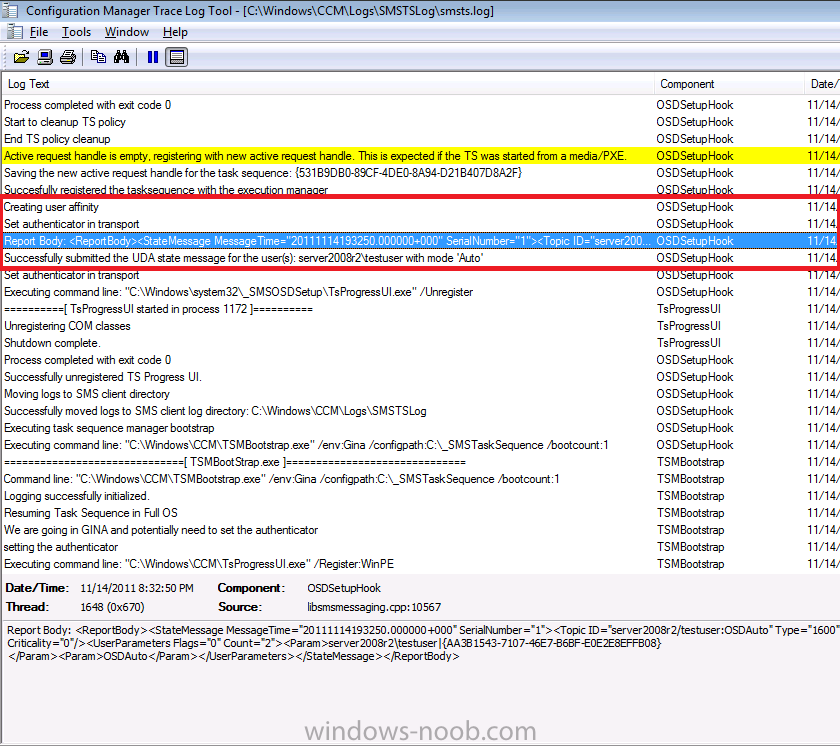Select 'Logging successfully initialized.' row
840x746 pixels.
coord(420,496)
